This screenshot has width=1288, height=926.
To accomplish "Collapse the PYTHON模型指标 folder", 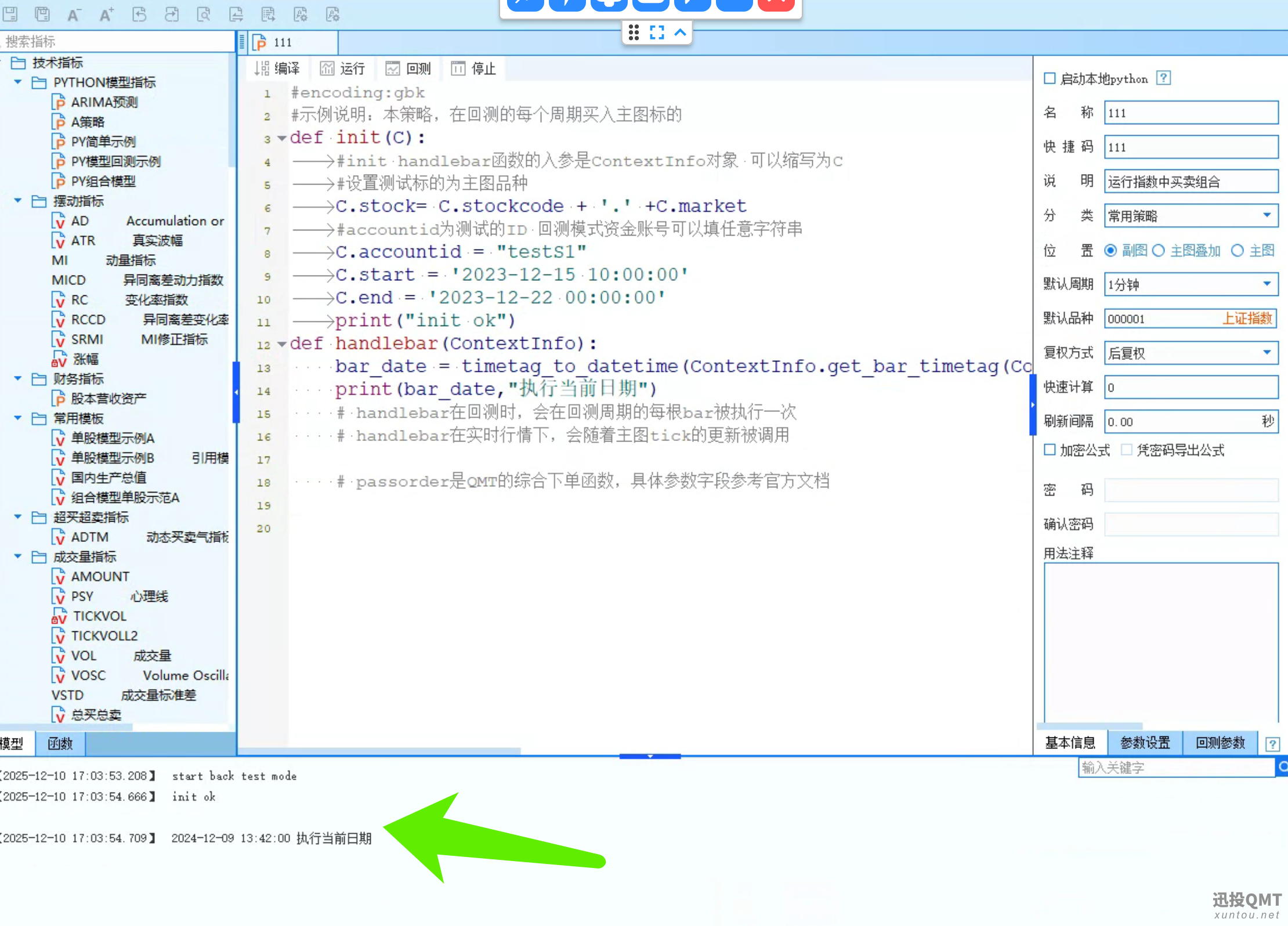I will pyautogui.click(x=18, y=82).
